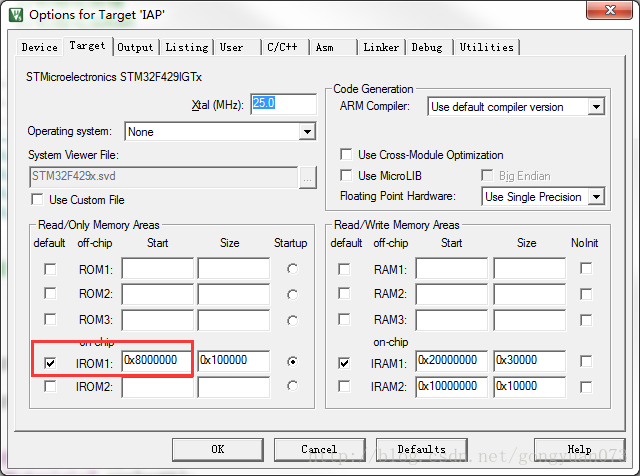Switch to the Device tab

coord(40,47)
